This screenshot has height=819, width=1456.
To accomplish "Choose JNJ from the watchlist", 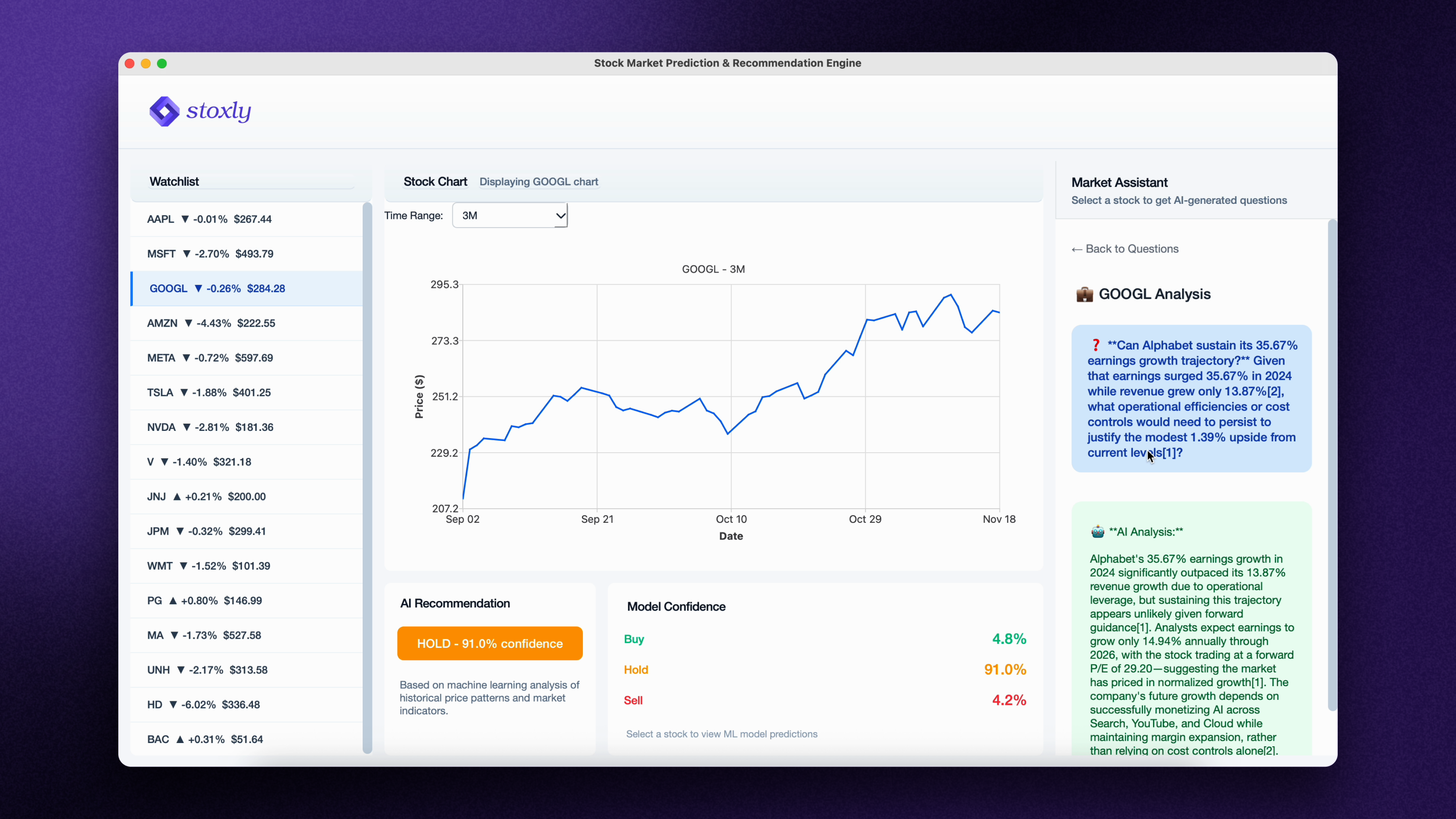I will (247, 496).
